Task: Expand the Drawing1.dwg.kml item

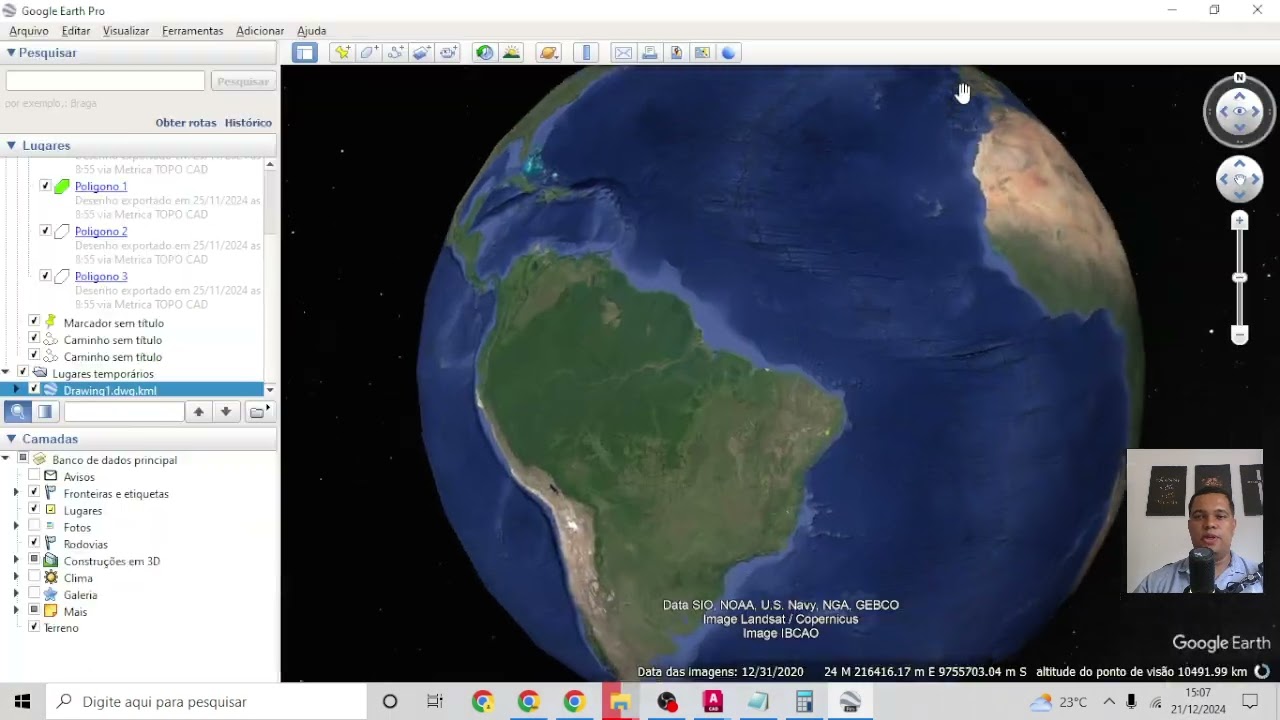Action: point(16,390)
